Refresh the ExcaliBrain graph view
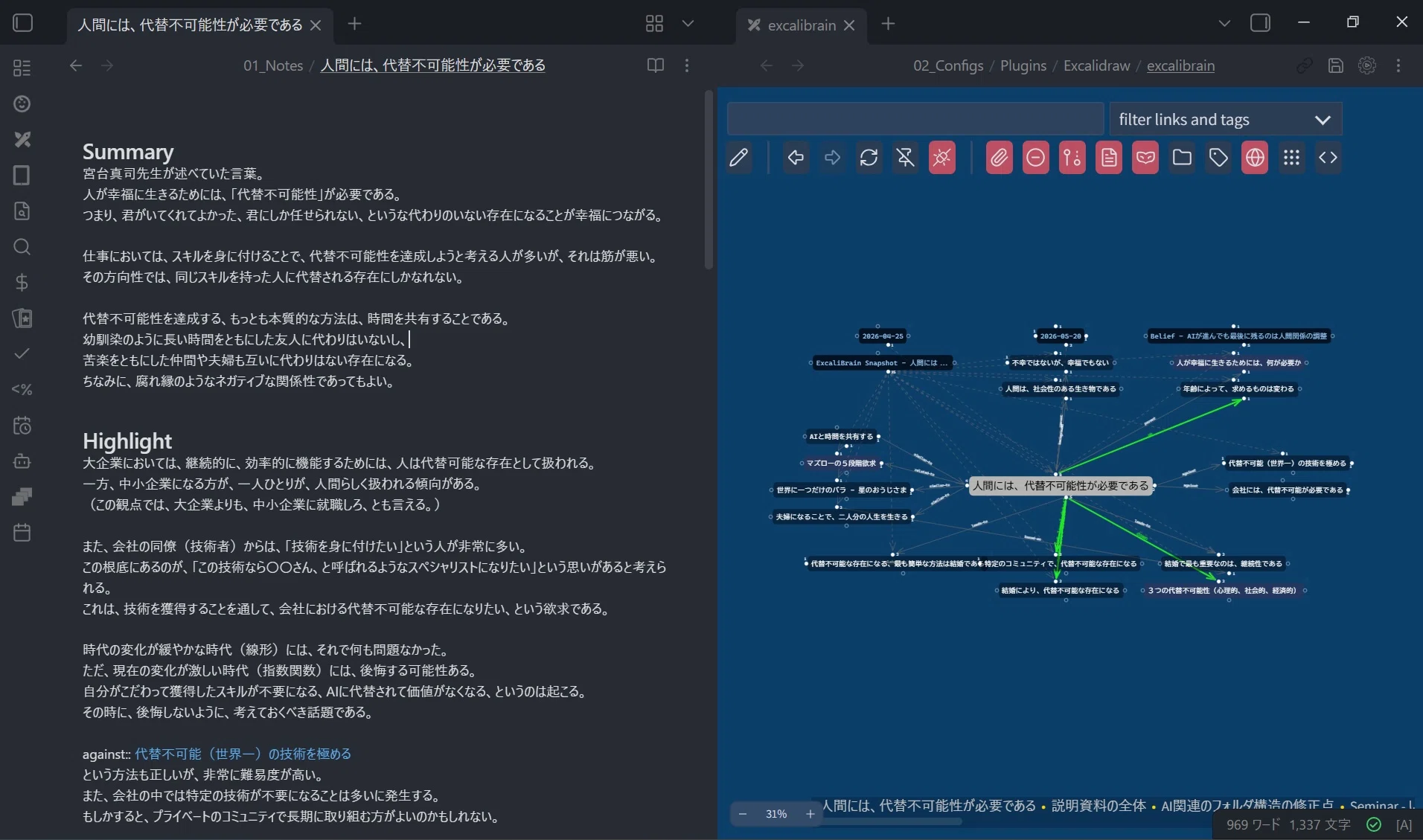 pyautogui.click(x=869, y=158)
